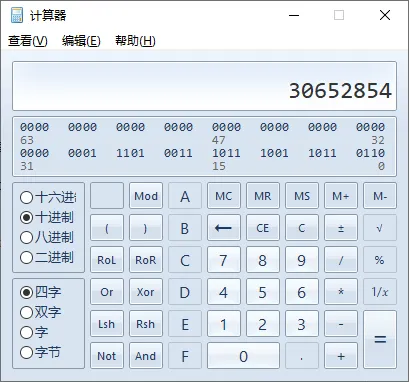Click the Or bitwise button
The height and width of the screenshot is (382, 409).
(x=107, y=292)
